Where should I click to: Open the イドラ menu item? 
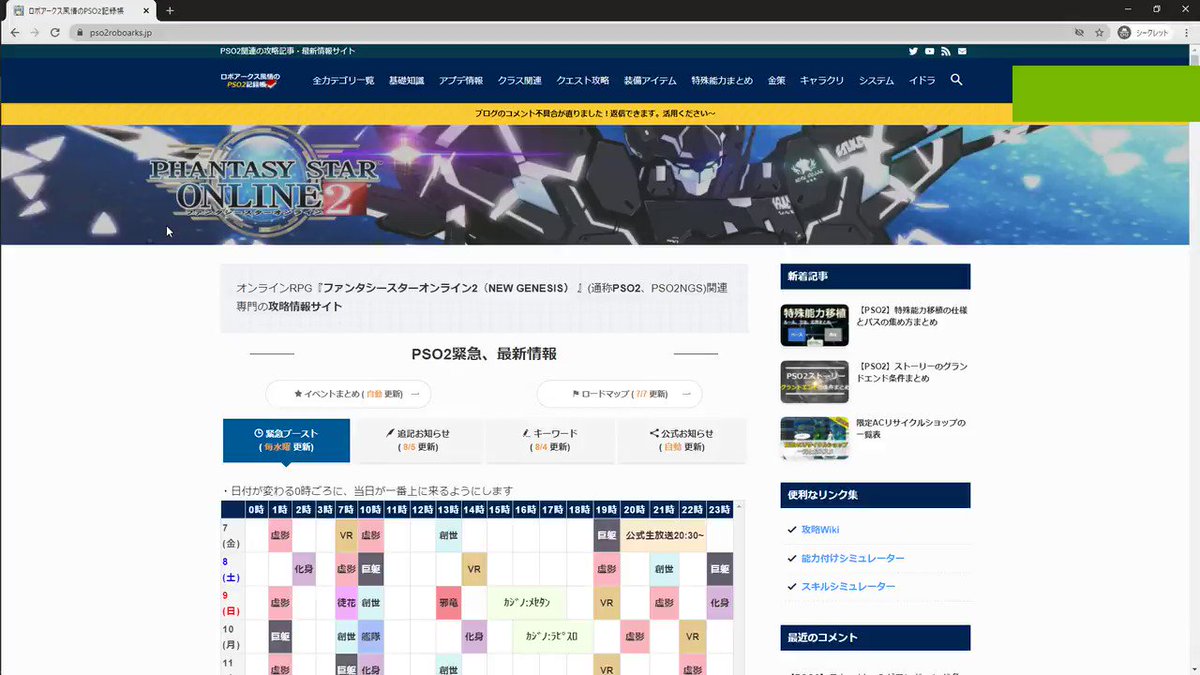click(x=922, y=80)
